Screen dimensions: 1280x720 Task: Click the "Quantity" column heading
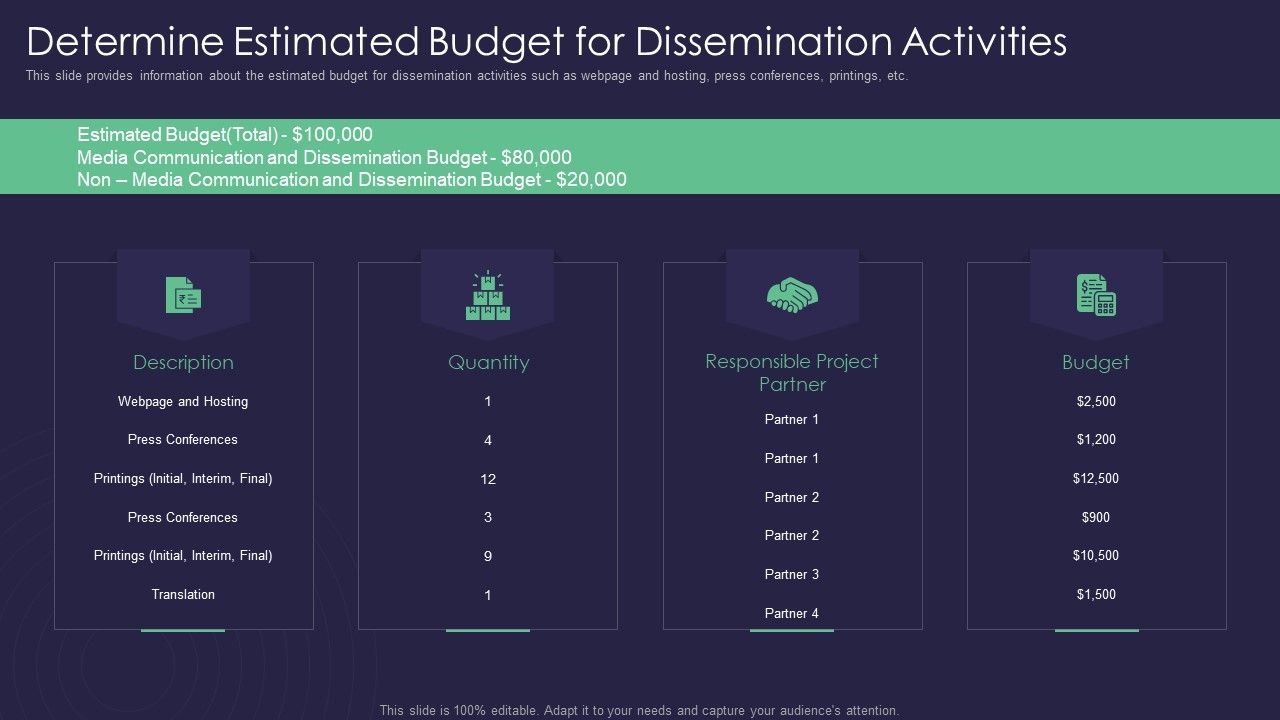pos(488,362)
